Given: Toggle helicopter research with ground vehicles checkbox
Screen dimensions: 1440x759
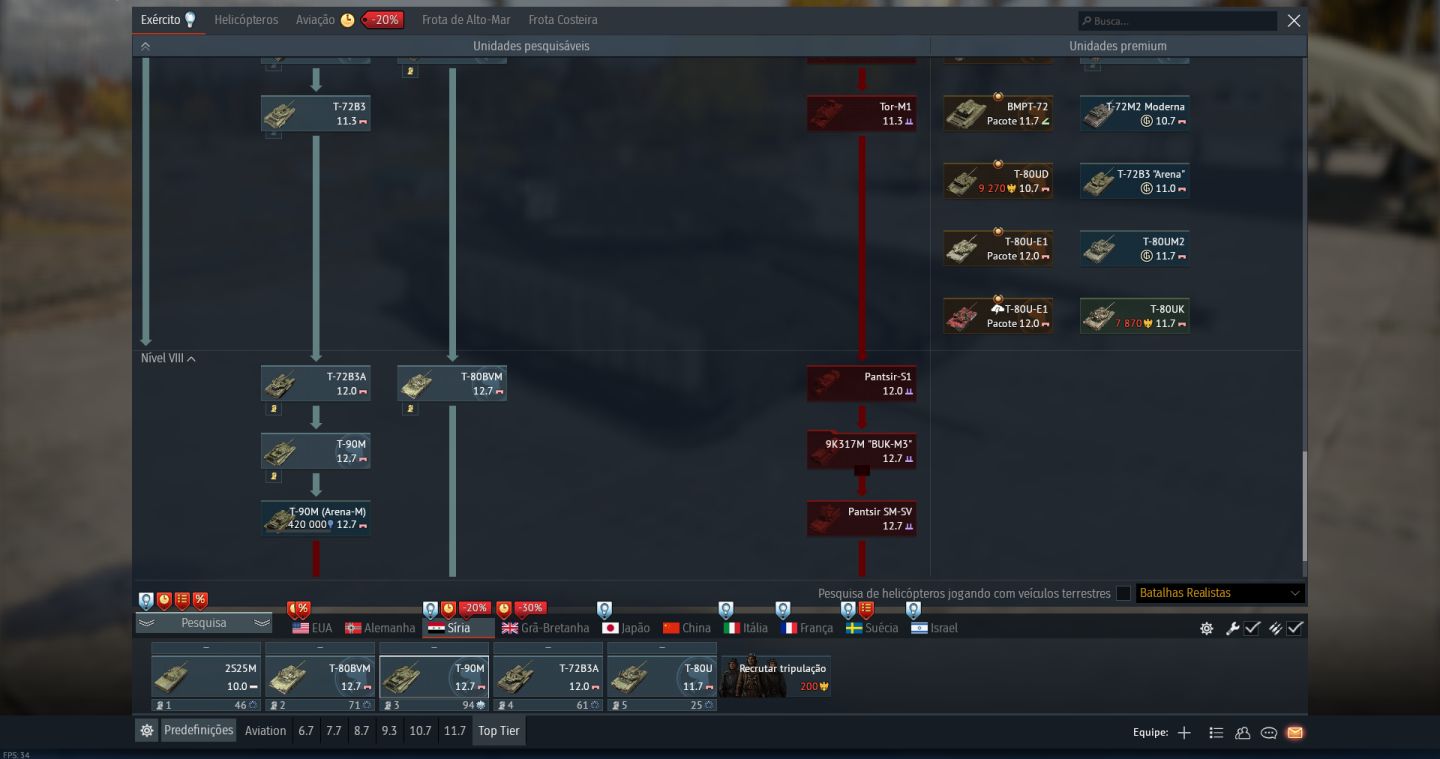Looking at the screenshot, I should click(x=1123, y=593).
